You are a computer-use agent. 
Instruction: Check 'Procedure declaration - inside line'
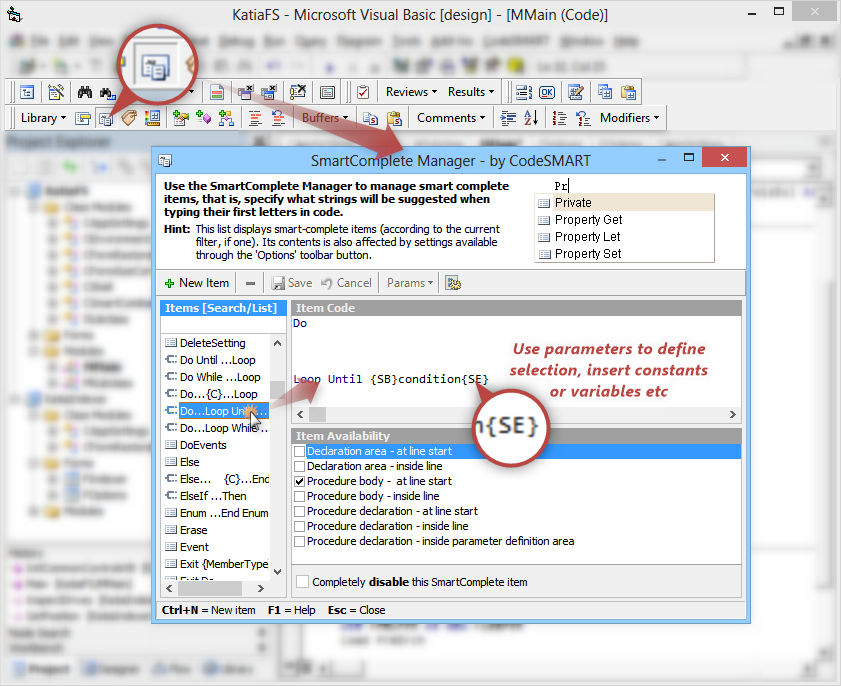300,527
